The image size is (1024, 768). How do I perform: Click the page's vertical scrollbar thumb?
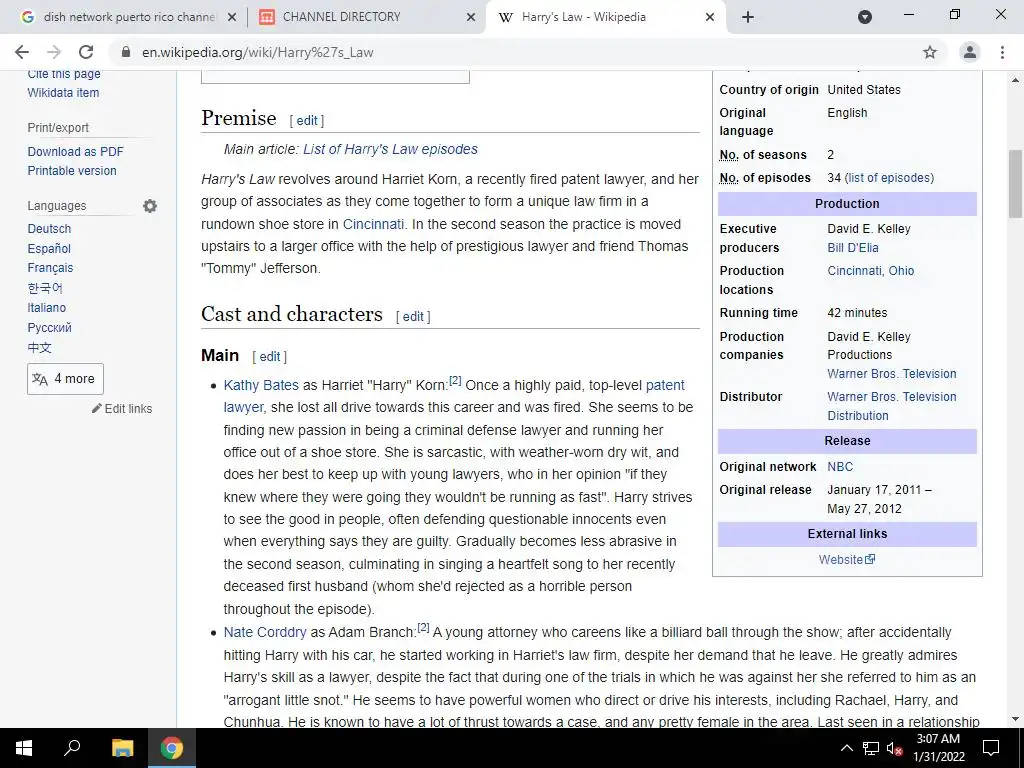[x=1015, y=184]
